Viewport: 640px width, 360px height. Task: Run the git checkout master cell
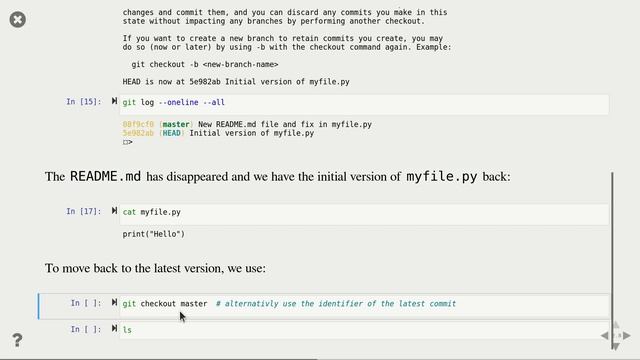click(114, 302)
